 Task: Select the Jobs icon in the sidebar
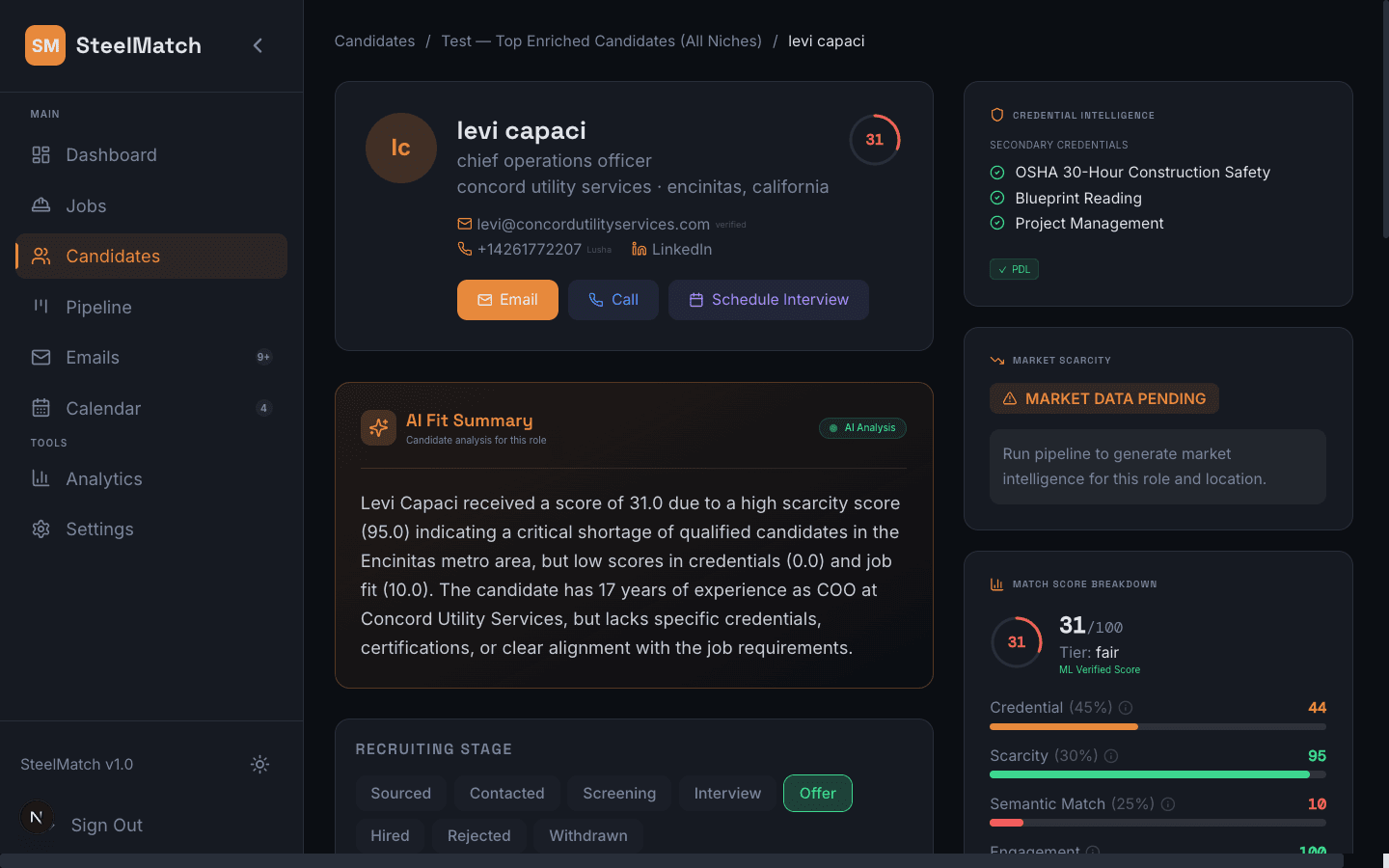(x=41, y=205)
